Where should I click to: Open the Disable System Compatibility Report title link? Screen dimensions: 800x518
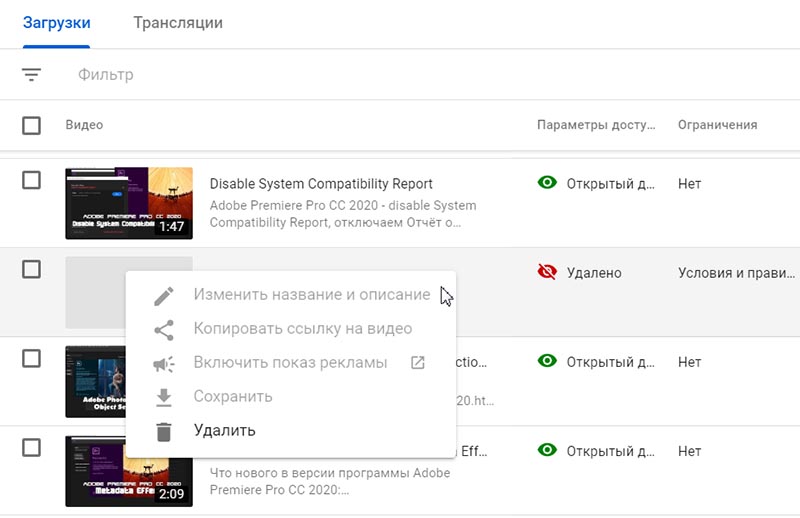click(321, 184)
